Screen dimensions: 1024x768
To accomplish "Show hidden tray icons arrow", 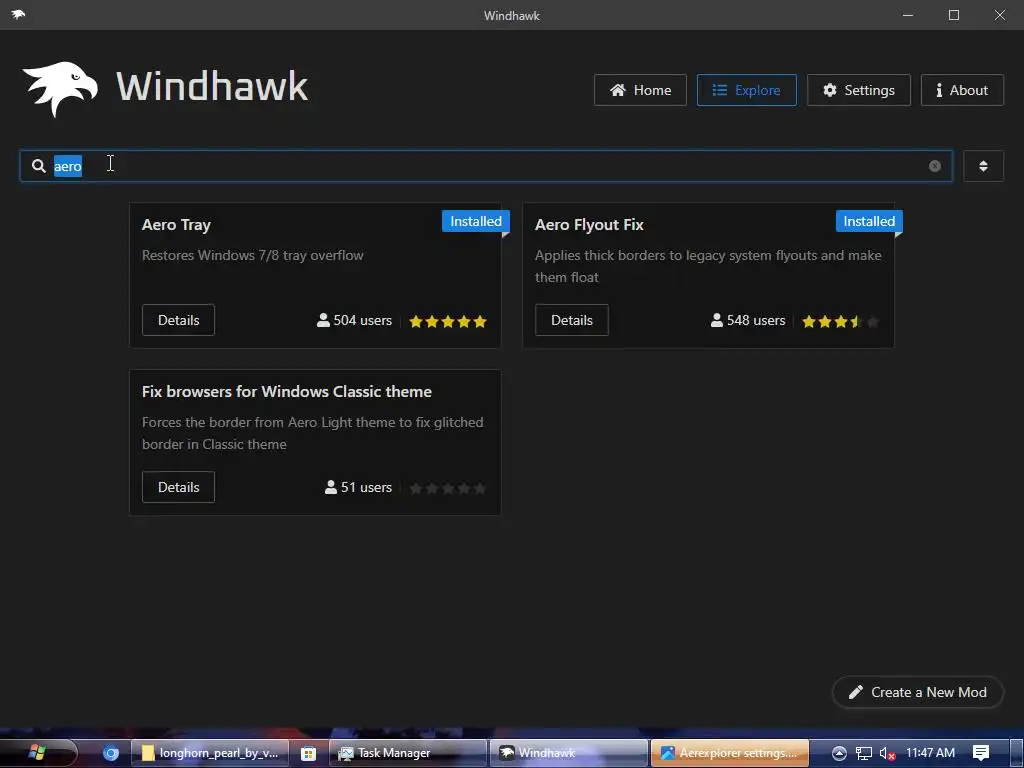I will click(x=839, y=754).
